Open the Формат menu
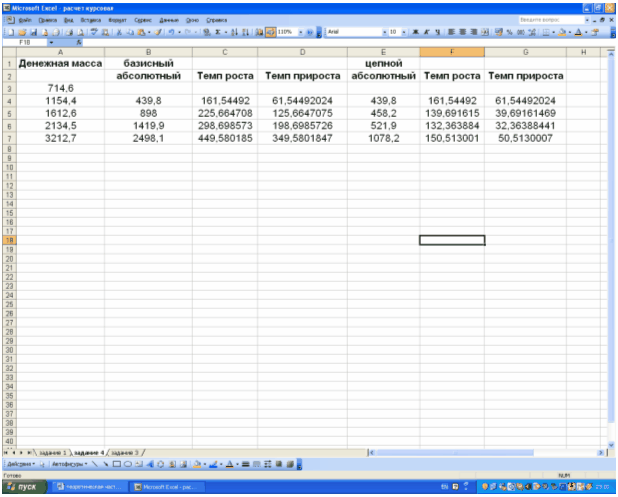The width and height of the screenshot is (618, 497). tap(117, 20)
